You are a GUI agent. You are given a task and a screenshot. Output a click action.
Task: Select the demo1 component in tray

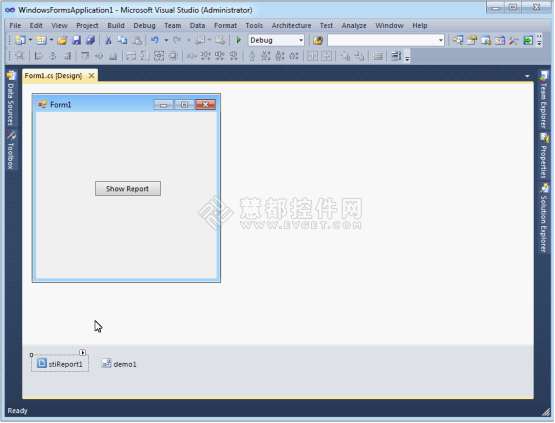[x=119, y=364]
